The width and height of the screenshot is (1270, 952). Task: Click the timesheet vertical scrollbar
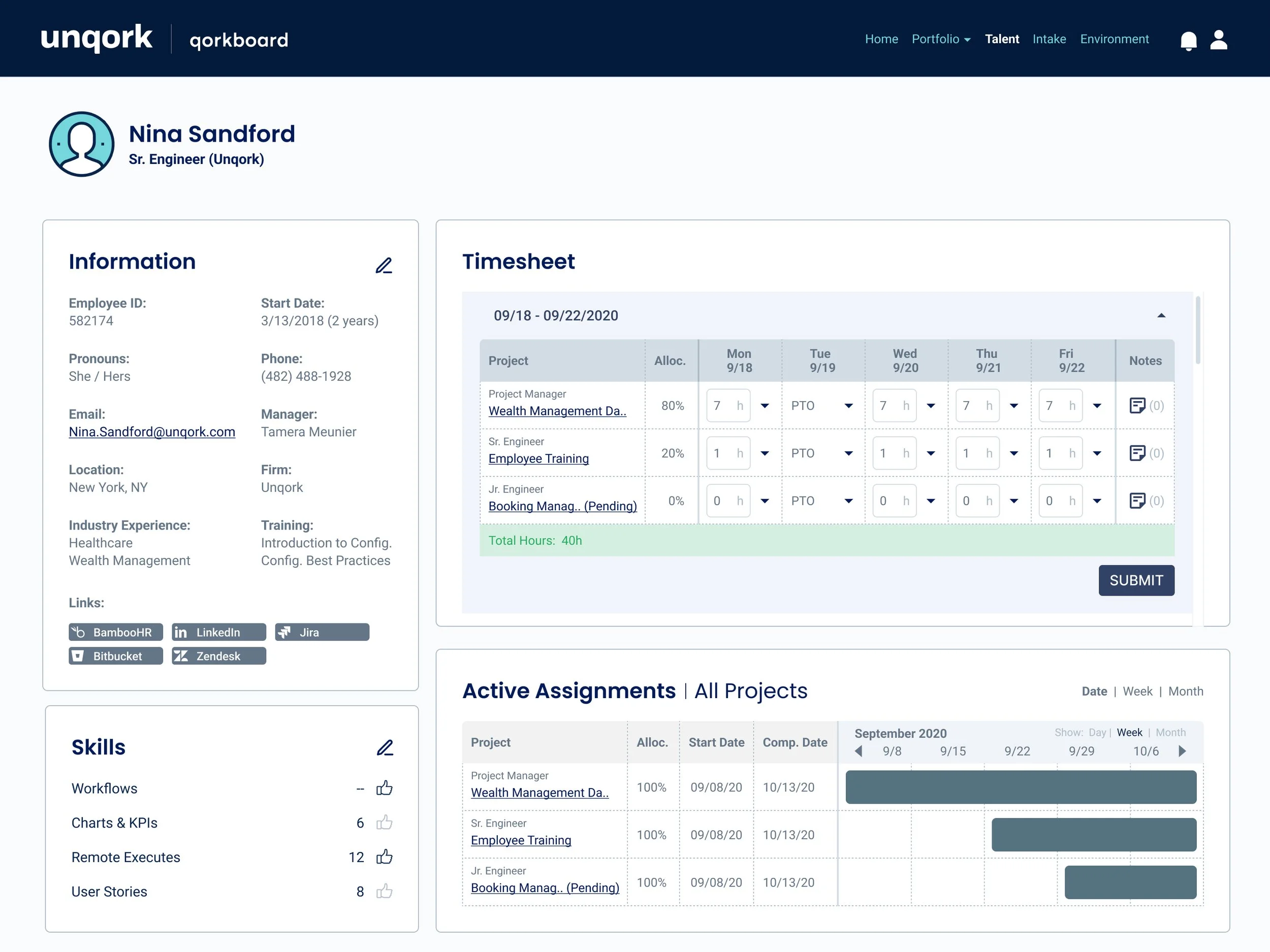point(1198,331)
